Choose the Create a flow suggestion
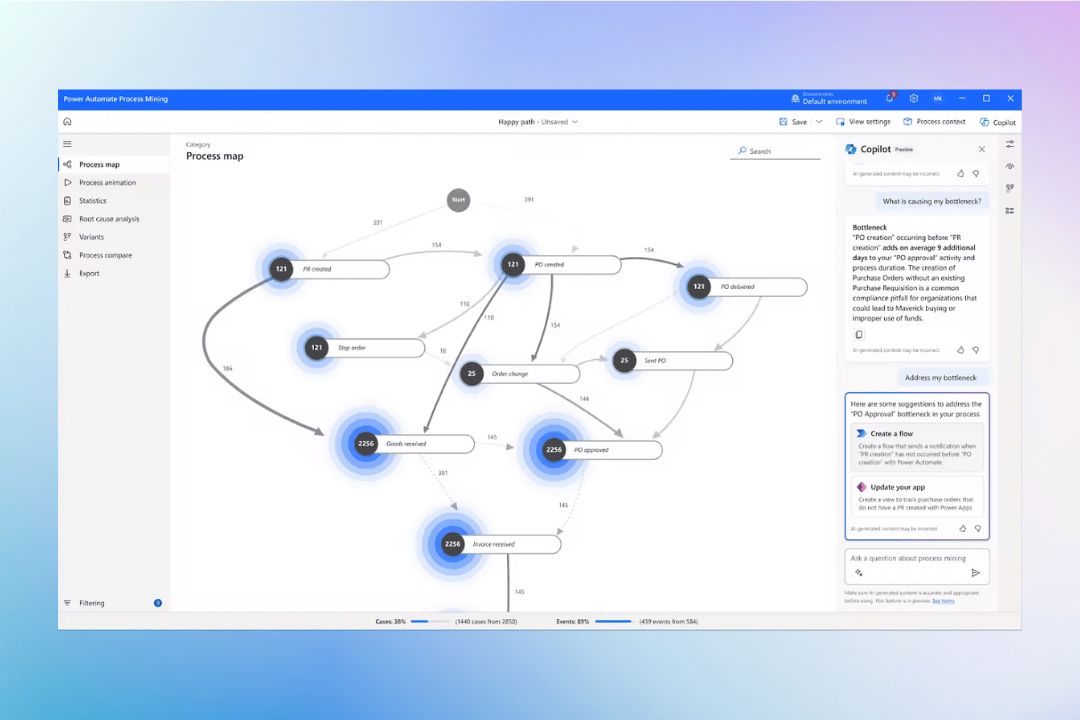The height and width of the screenshot is (720, 1080). (x=917, y=447)
